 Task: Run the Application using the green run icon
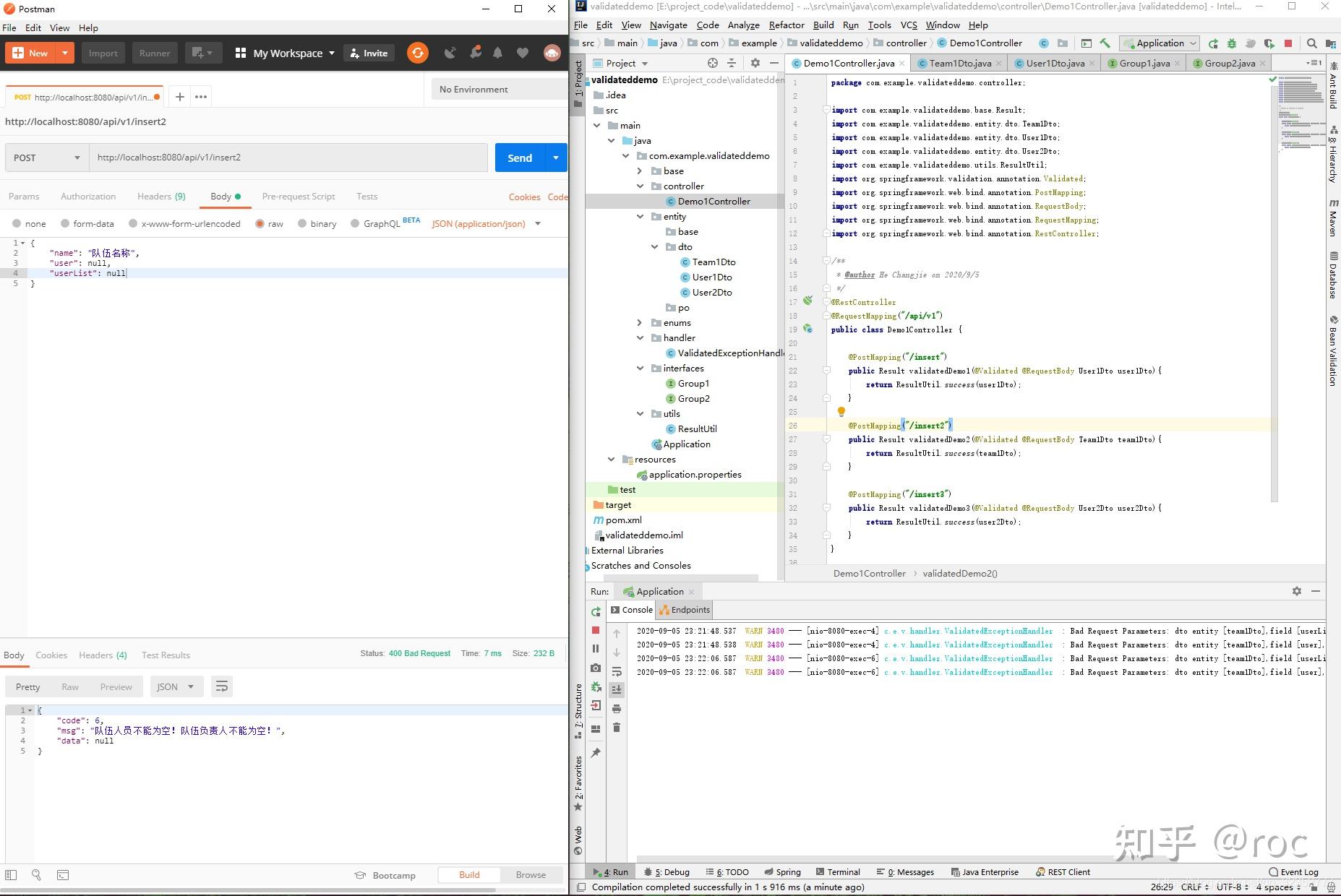(1214, 43)
